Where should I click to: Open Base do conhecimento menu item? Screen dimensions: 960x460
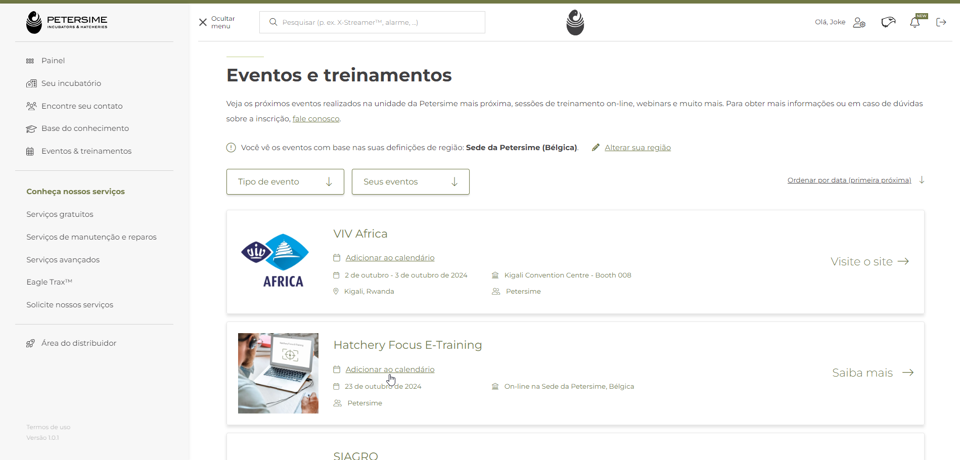tap(84, 129)
